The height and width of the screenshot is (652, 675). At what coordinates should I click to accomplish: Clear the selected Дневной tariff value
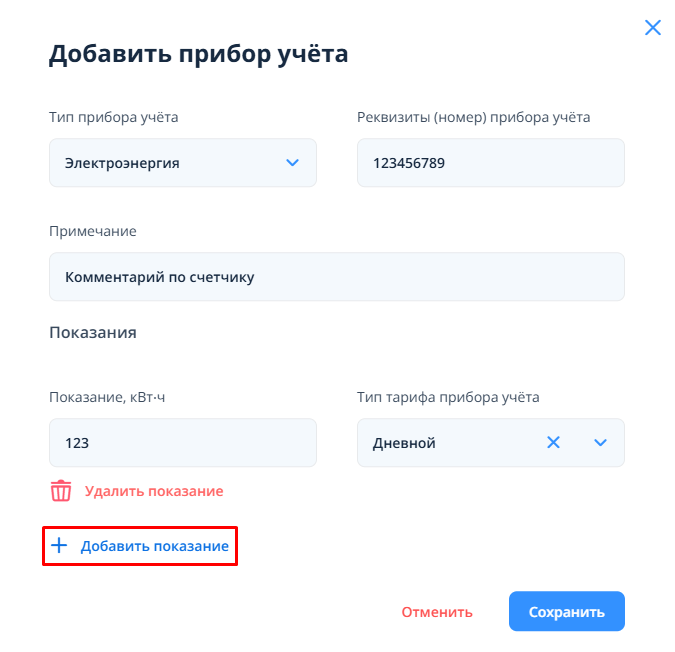[x=553, y=442]
